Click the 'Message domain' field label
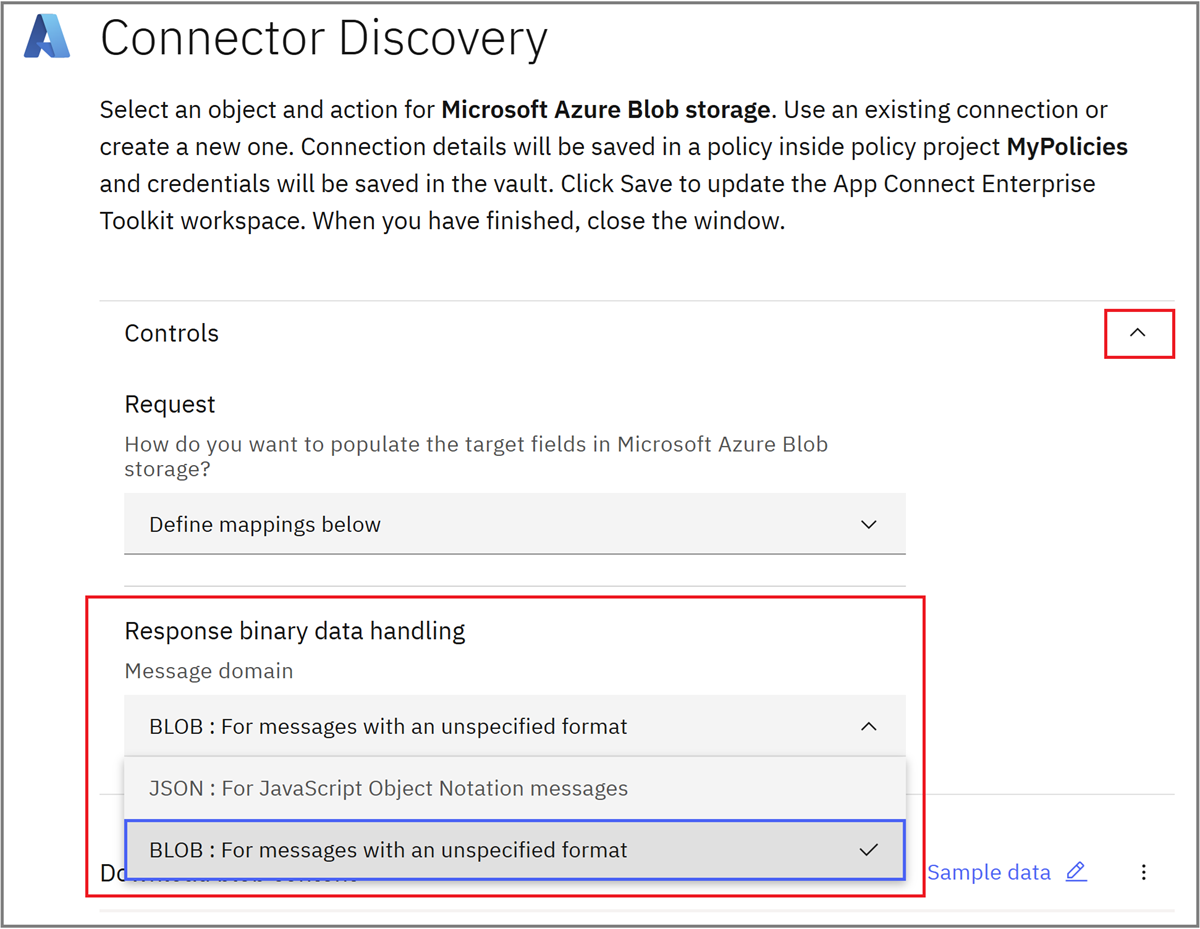 click(x=208, y=671)
